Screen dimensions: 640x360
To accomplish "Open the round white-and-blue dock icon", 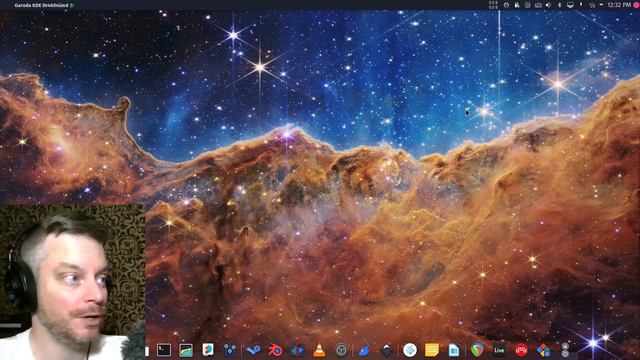I will [409, 350].
